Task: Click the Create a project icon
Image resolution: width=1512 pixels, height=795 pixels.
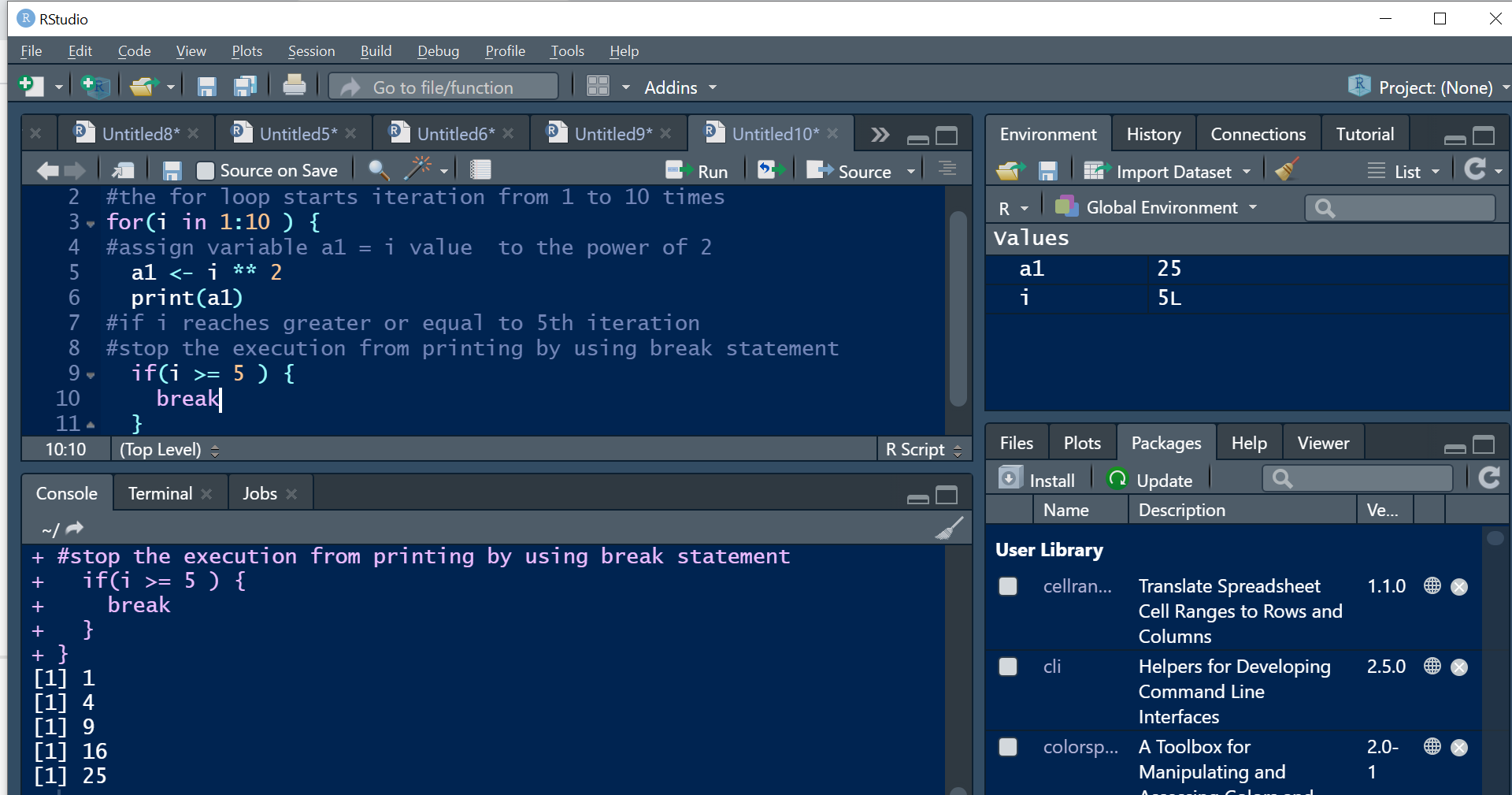Action: (95, 86)
